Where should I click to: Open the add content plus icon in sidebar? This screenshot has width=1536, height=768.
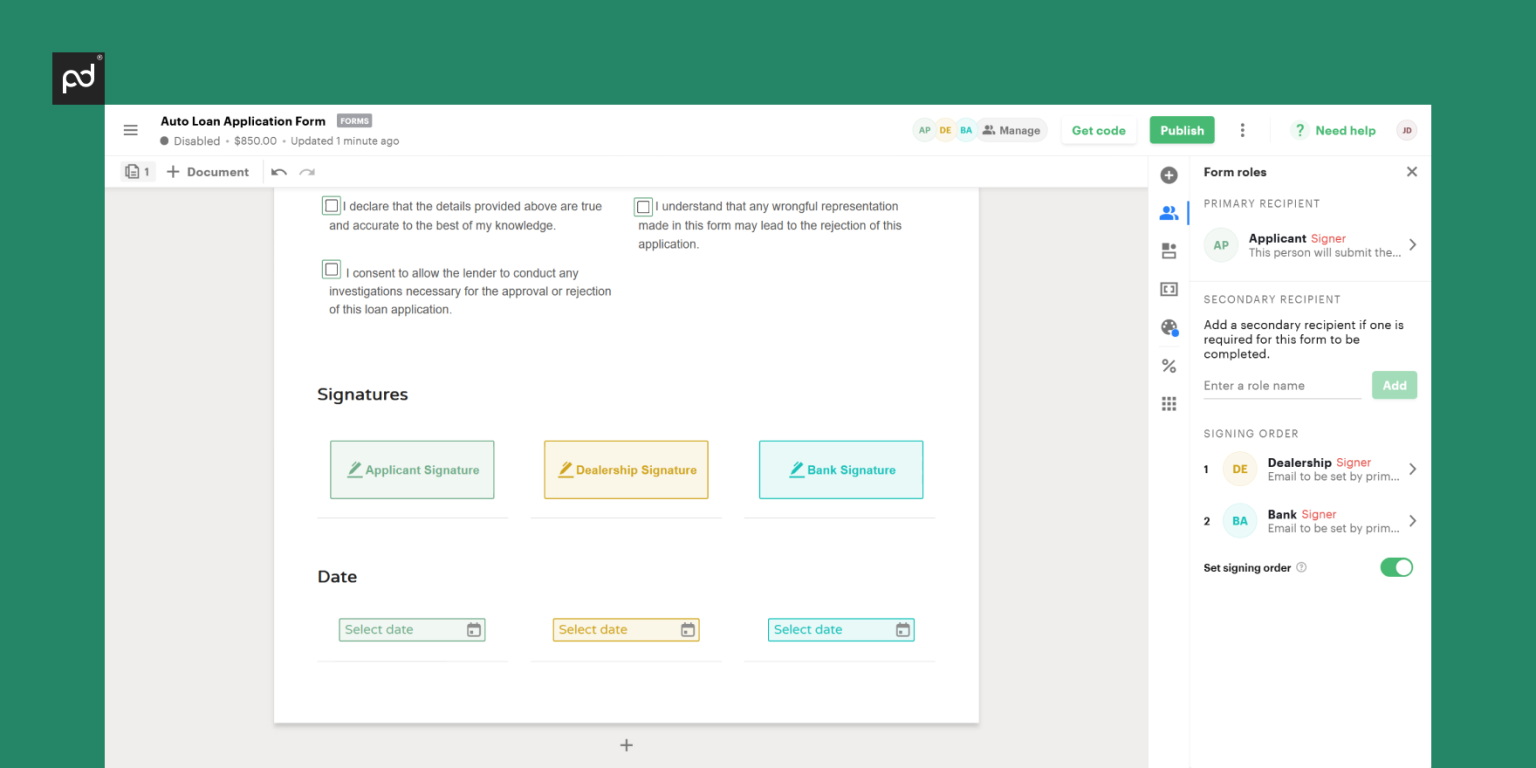(1168, 175)
